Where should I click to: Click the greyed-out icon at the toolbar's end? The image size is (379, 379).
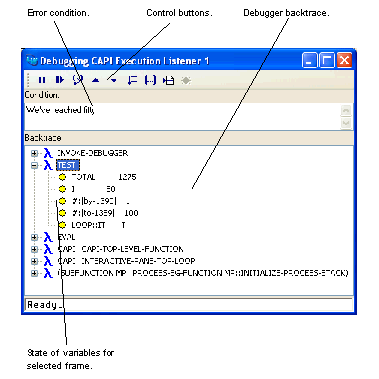[186, 80]
